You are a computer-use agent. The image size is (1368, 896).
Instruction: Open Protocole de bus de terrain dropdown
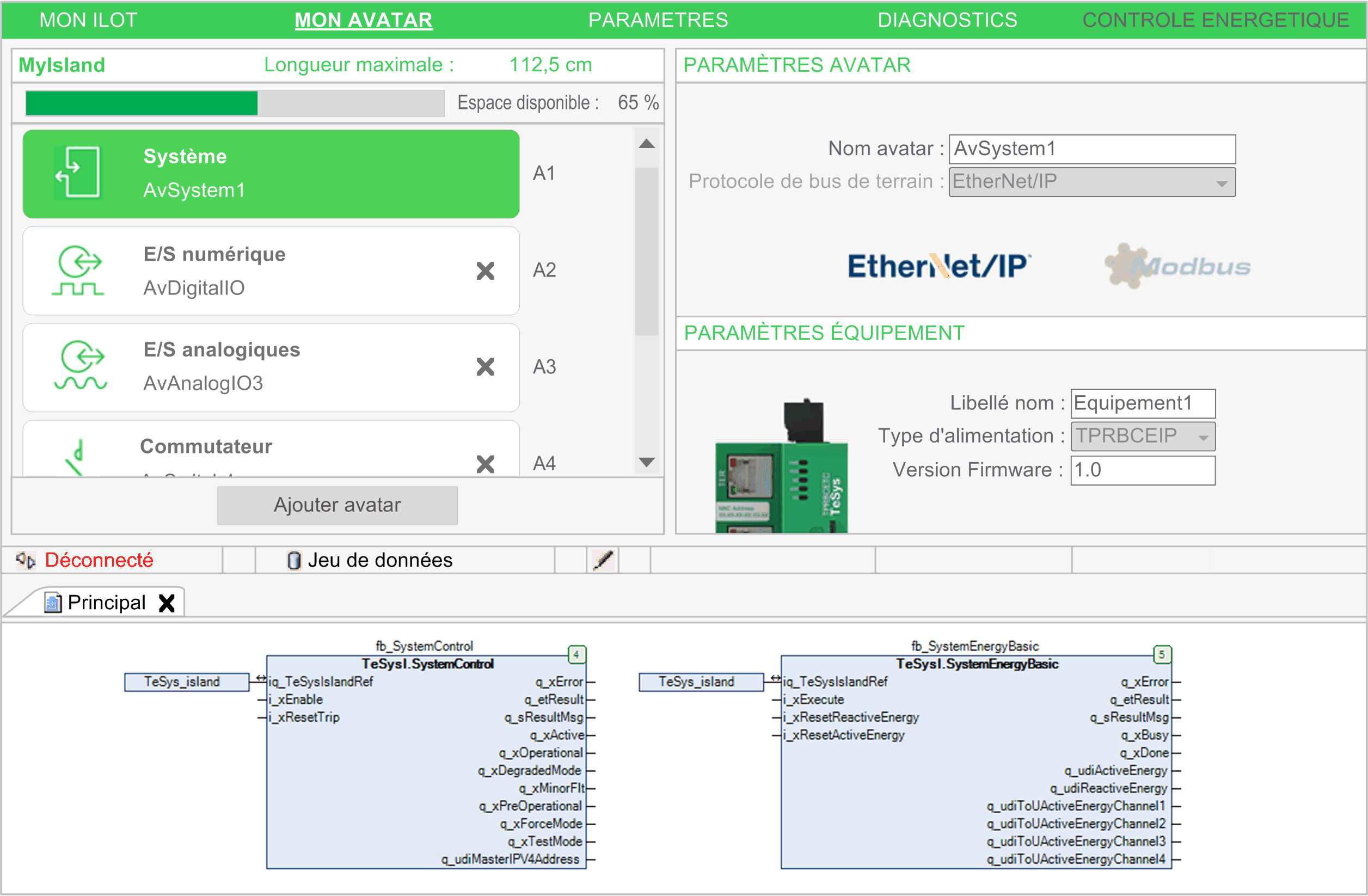point(1091,182)
